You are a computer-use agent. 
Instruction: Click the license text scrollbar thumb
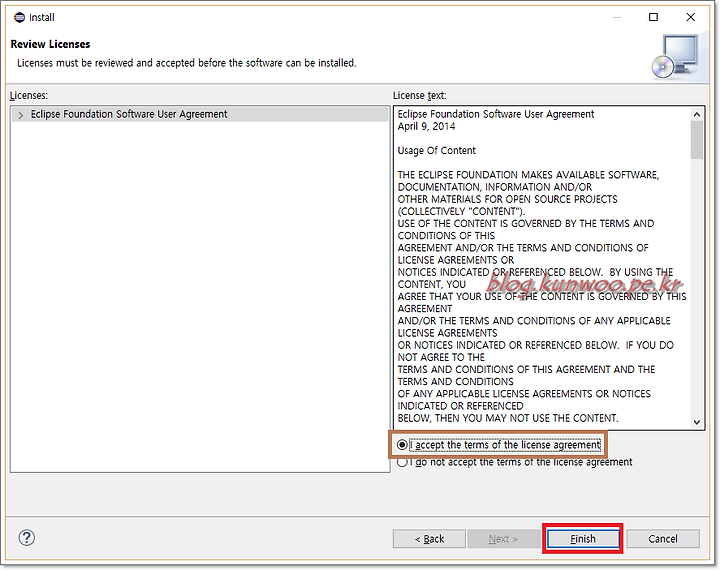[x=697, y=140]
